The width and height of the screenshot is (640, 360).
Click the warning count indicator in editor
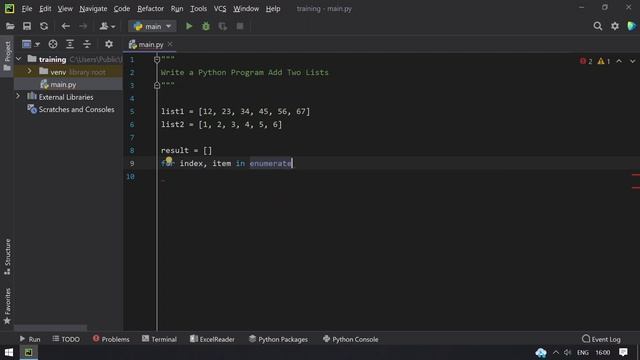click(x=604, y=61)
